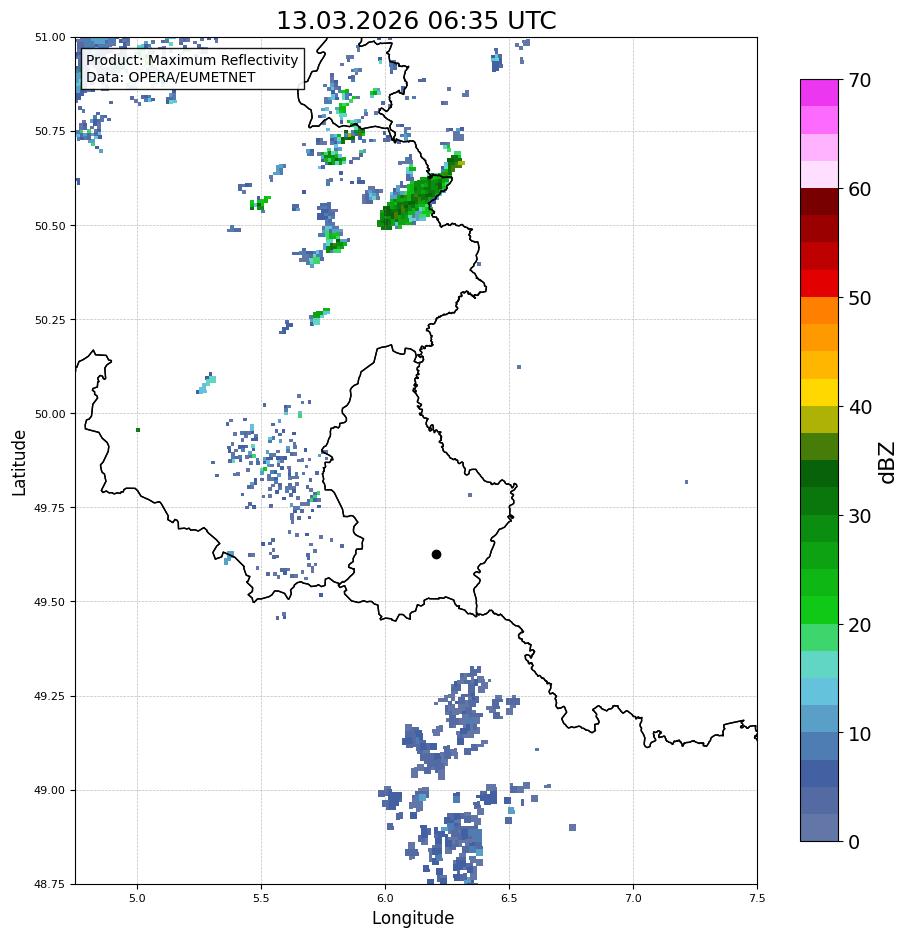Click the black location dot marker
Image resolution: width=908 pixels, height=937 pixels.
tap(436, 555)
